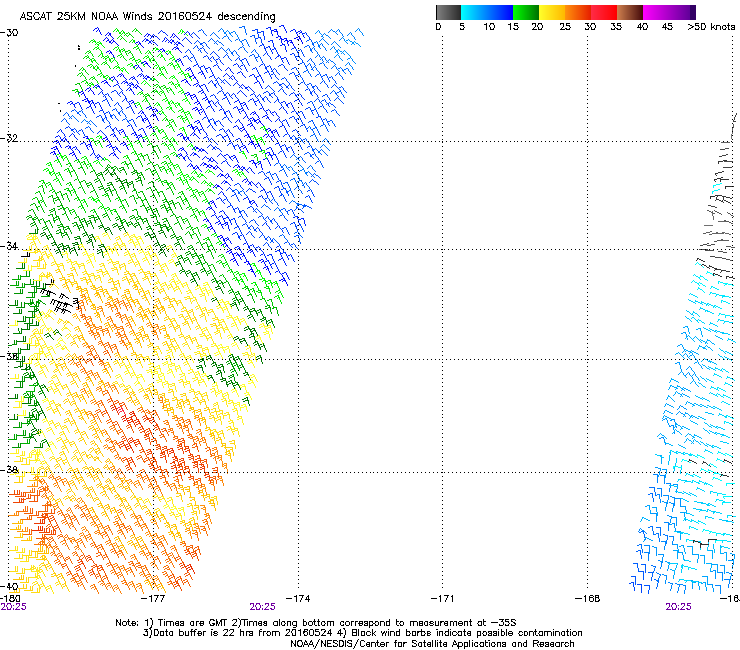Click the legend label "15"
The width and height of the screenshot is (740, 650).
513,27
